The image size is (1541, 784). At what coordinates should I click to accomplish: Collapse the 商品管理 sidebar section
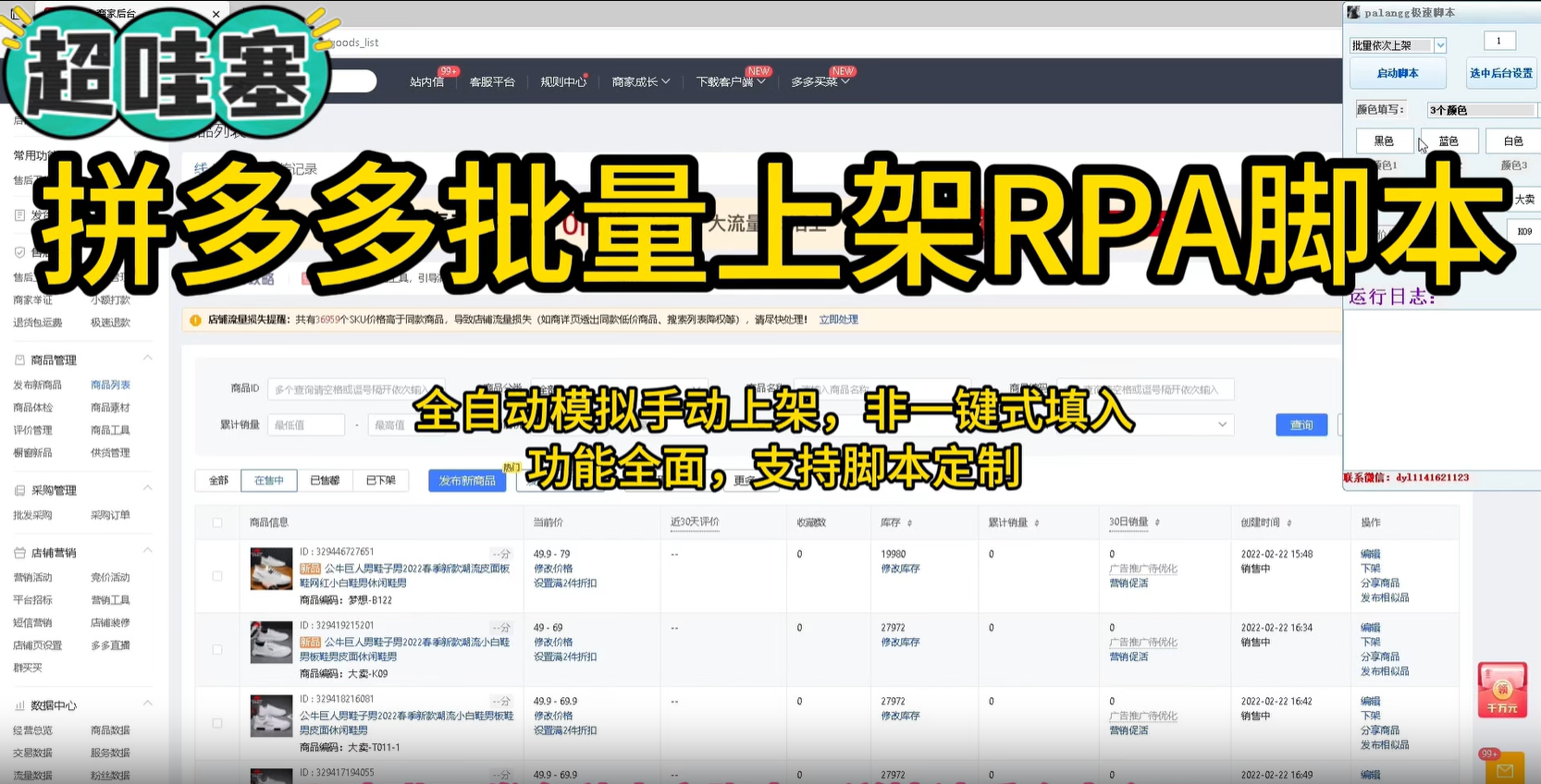tap(147, 358)
